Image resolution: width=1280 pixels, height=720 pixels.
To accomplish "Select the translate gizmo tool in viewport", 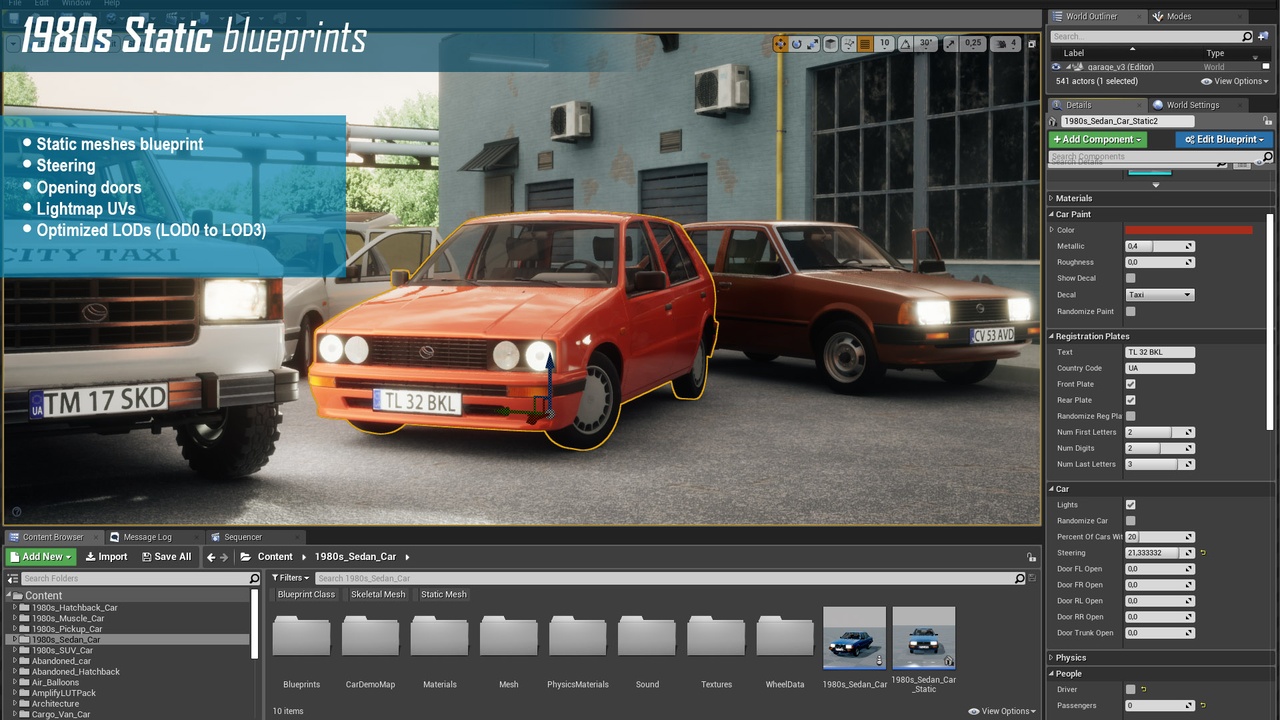I will pos(780,44).
